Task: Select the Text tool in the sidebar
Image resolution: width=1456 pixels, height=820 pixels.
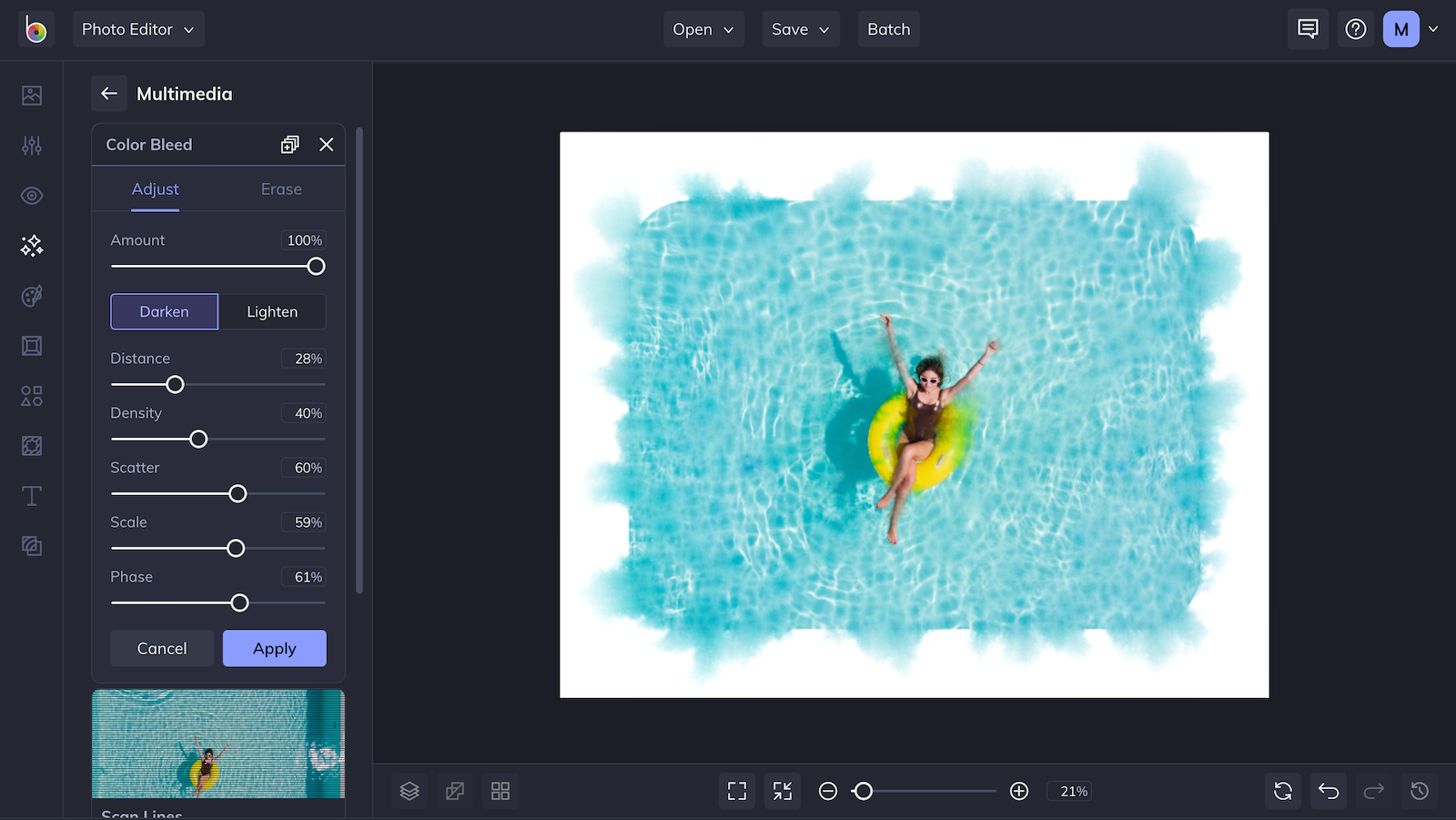Action: click(31, 495)
